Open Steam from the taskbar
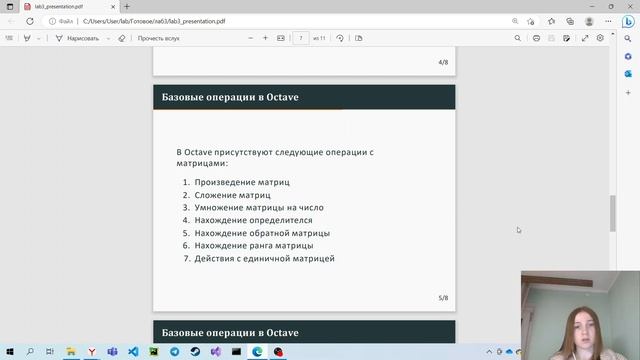Viewport: 640px width, 360px height. 195,351
